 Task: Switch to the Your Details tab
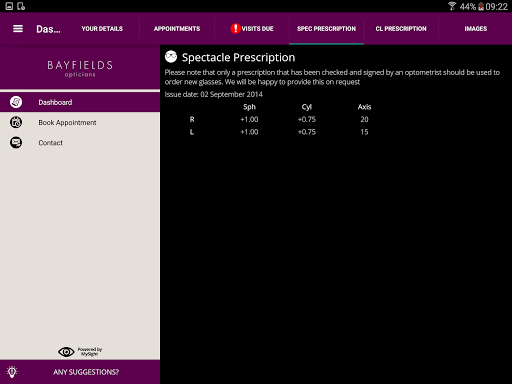point(102,29)
